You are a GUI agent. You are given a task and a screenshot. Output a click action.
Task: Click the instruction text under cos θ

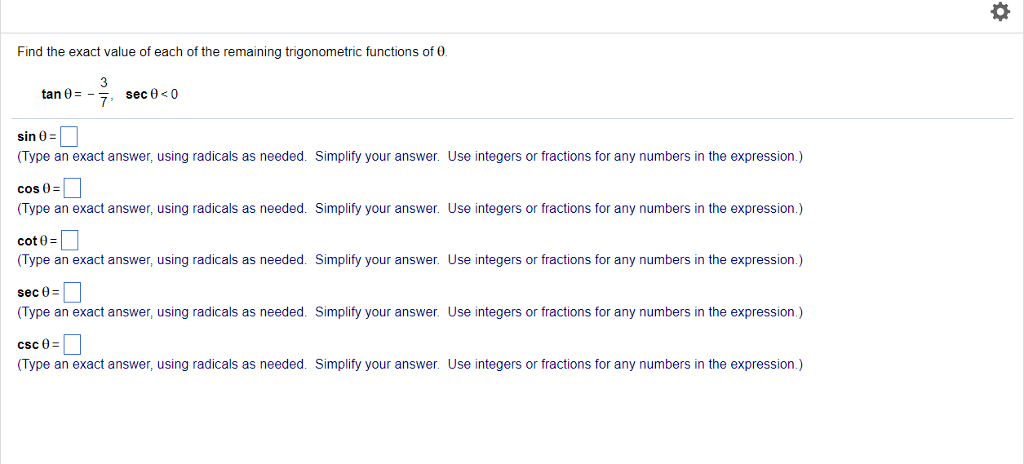pyautogui.click(x=409, y=208)
